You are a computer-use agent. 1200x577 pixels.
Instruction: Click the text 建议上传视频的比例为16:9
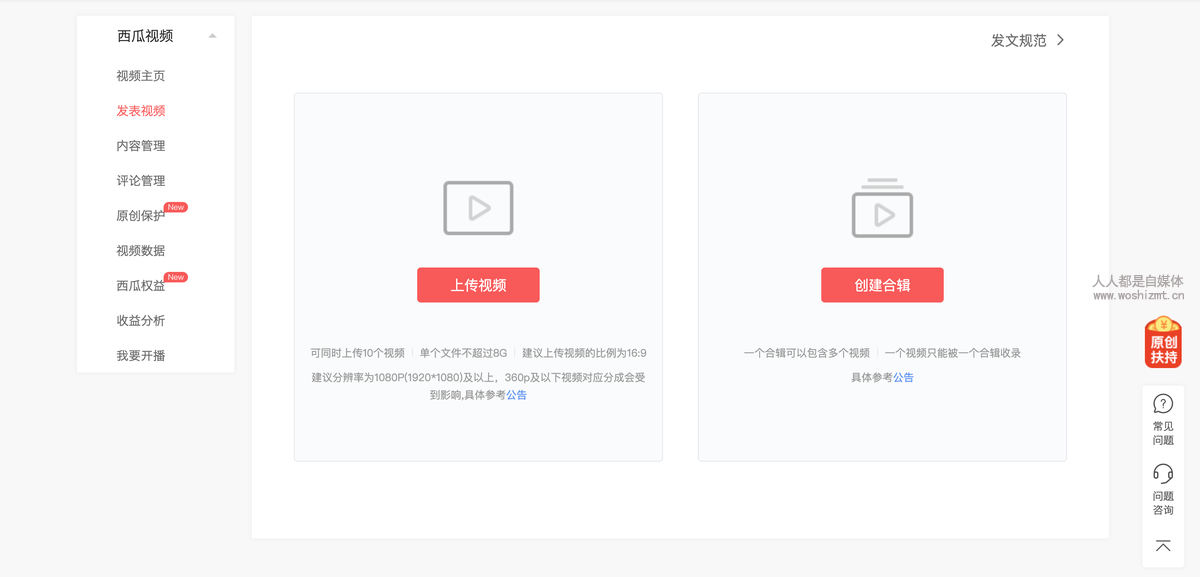584,353
